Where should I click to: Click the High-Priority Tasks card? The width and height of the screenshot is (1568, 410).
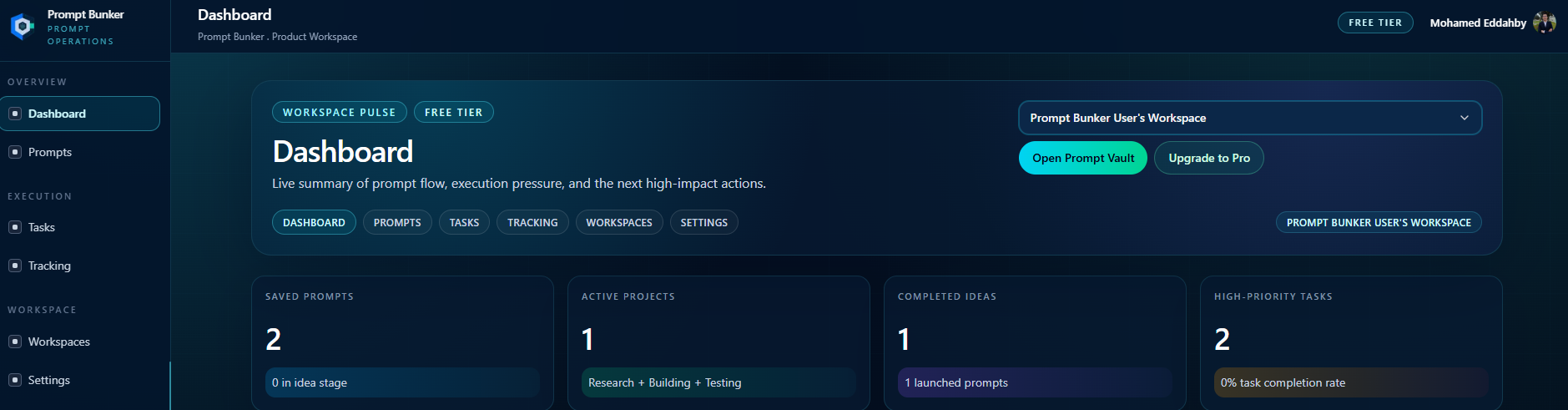[1351, 342]
